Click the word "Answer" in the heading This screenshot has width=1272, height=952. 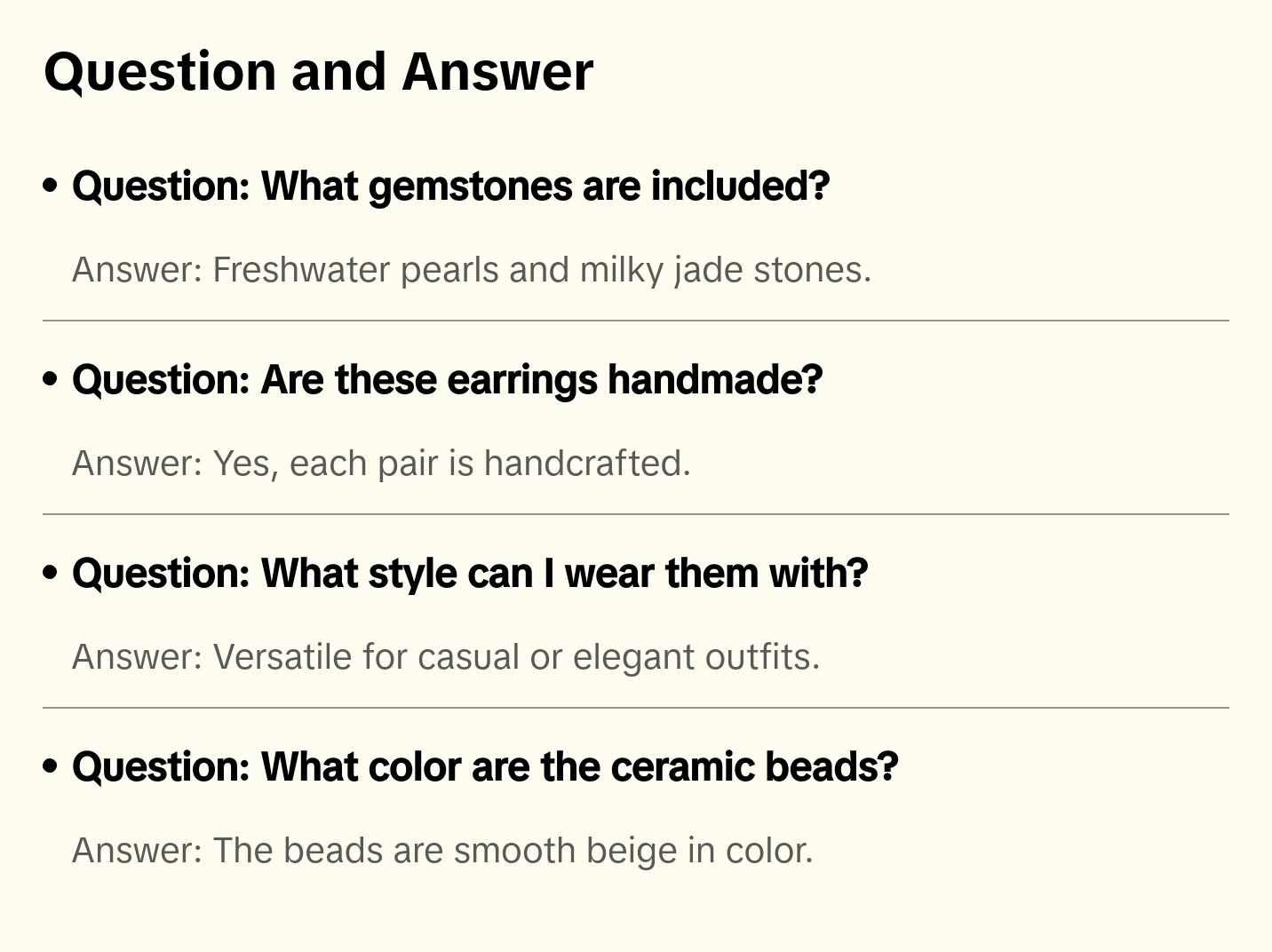[x=497, y=72]
